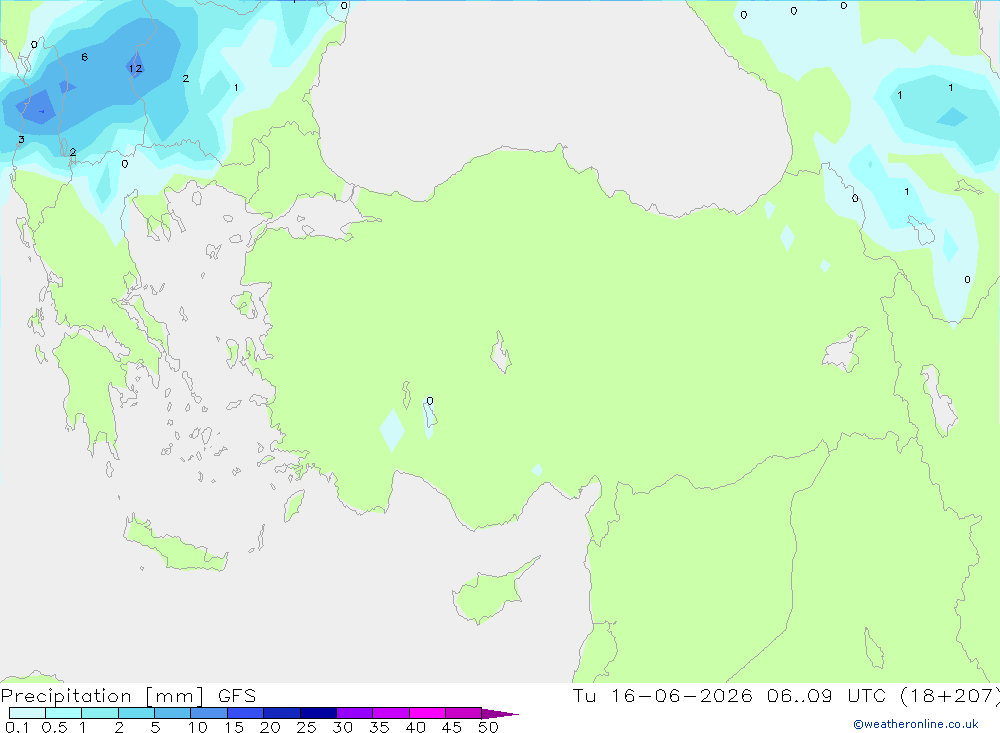The width and height of the screenshot is (1000, 733).
Task: Click the '25' legend scale label
Action: [x=306, y=727]
